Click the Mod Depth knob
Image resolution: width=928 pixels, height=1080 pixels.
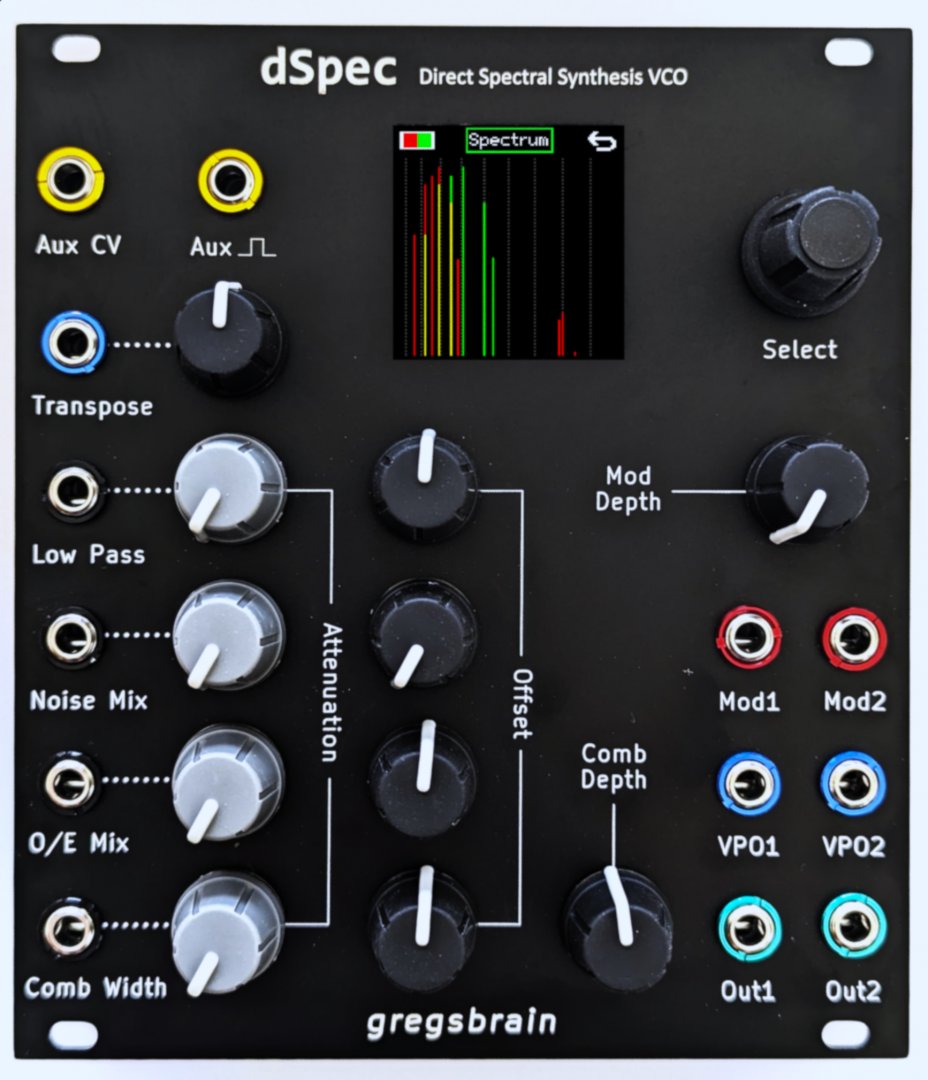tap(806, 486)
